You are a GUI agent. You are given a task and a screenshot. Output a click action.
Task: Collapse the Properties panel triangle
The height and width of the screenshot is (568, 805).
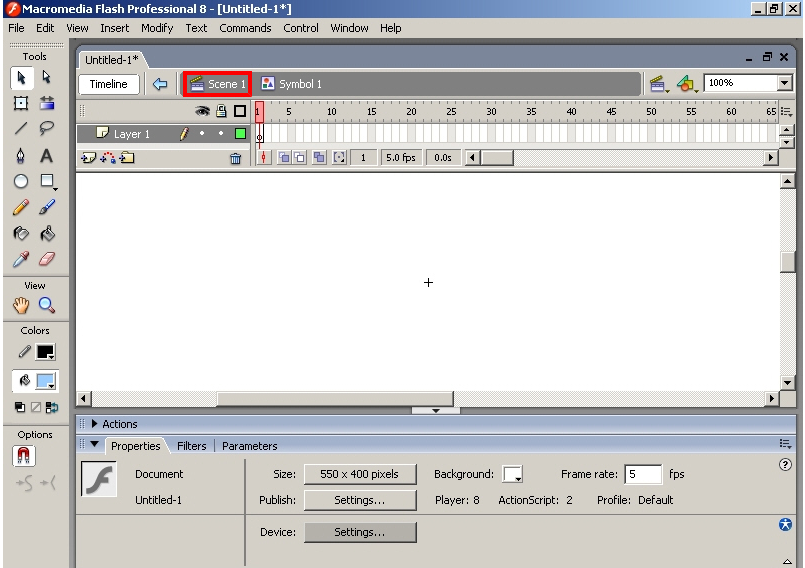[x=94, y=444]
